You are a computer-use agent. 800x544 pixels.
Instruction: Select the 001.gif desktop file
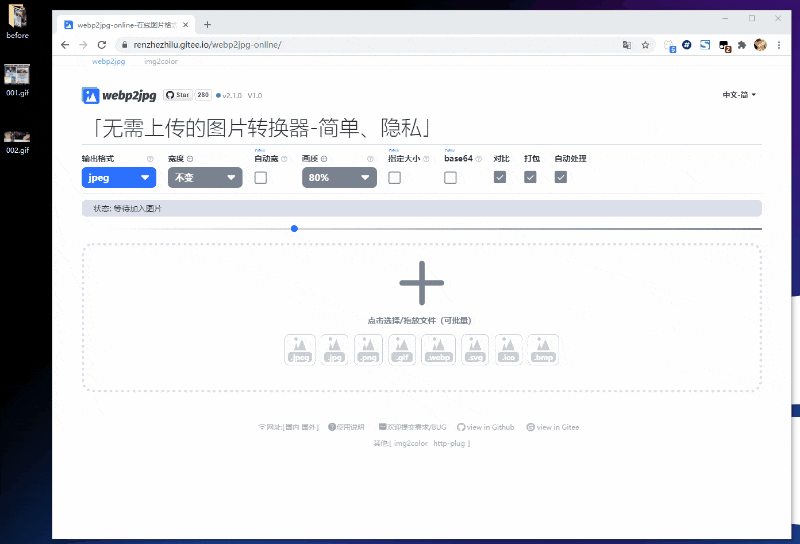[17, 80]
